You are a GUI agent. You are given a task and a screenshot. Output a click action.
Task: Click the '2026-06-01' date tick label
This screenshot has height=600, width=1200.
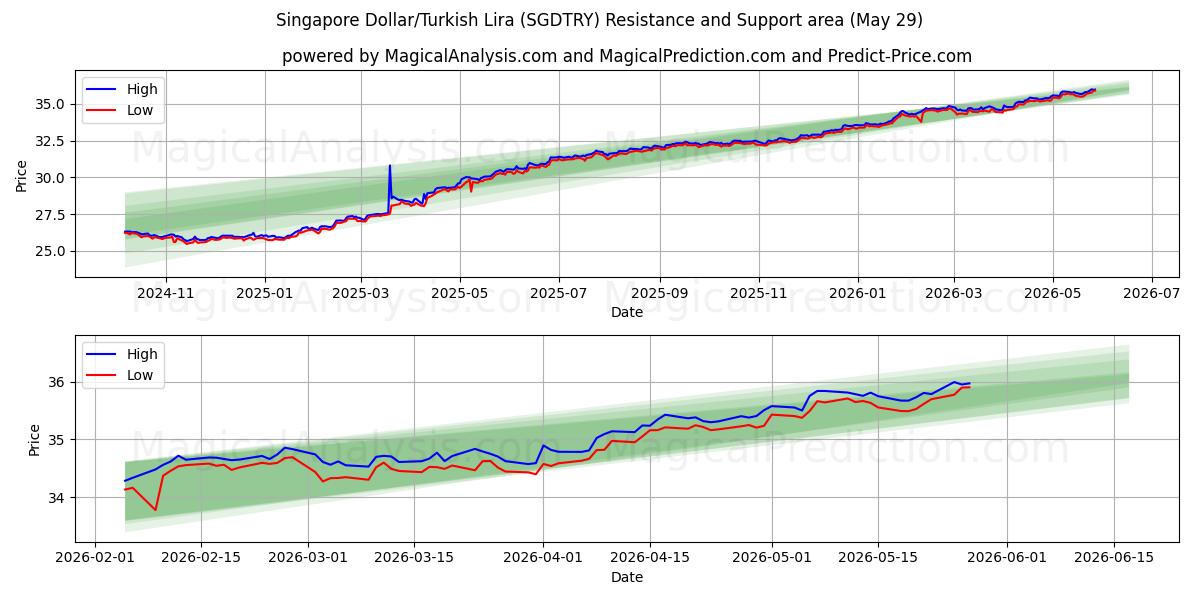[1007, 560]
